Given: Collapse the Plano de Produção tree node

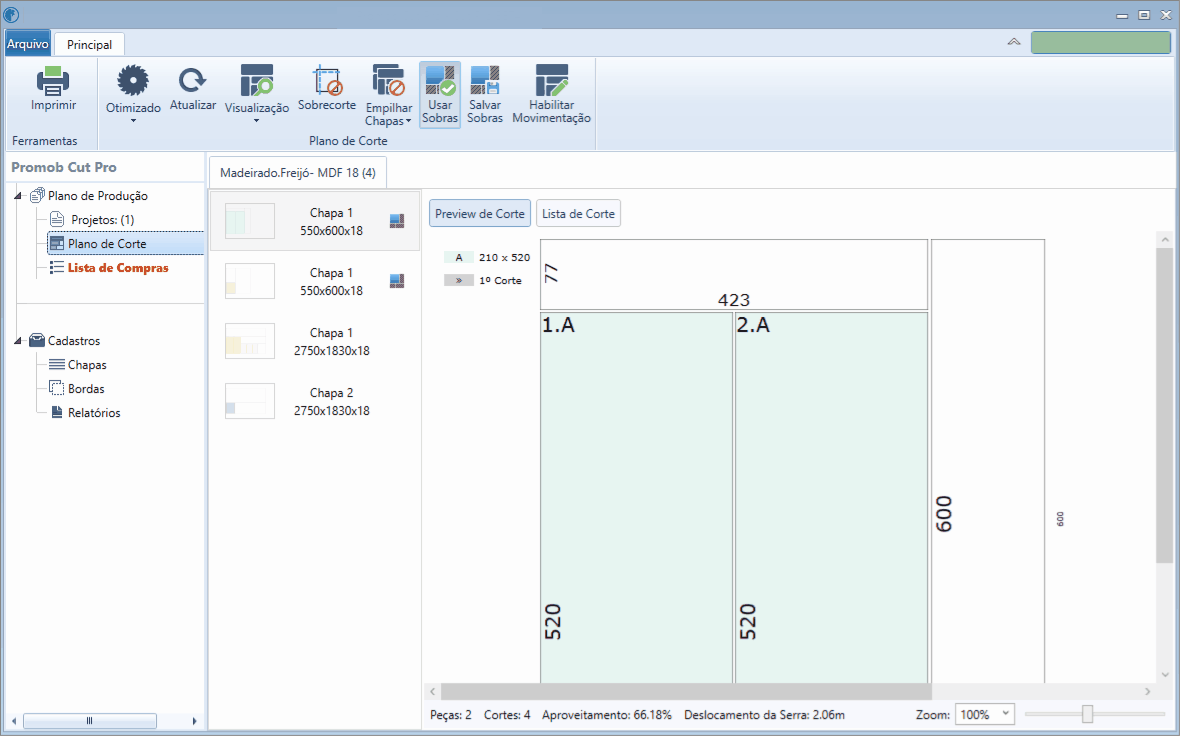Looking at the screenshot, I should (18, 196).
